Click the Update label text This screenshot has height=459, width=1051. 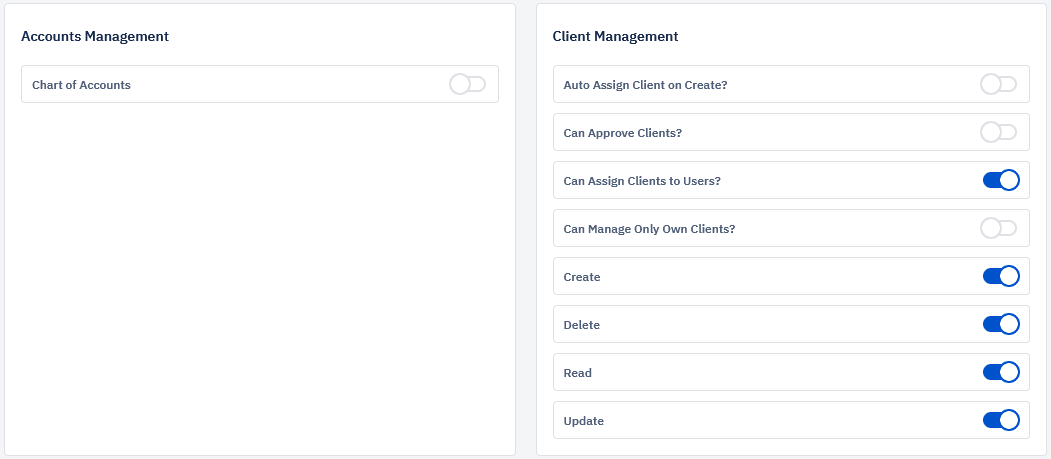584,421
